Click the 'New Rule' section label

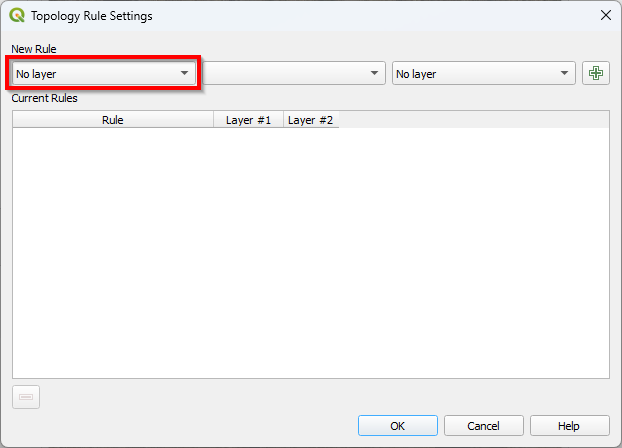34,49
